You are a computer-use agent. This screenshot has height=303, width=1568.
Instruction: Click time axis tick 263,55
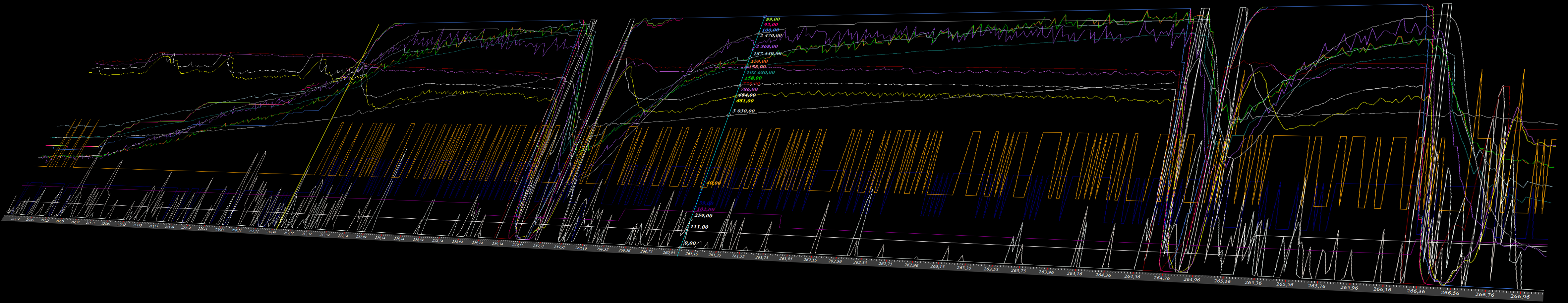coord(991,269)
